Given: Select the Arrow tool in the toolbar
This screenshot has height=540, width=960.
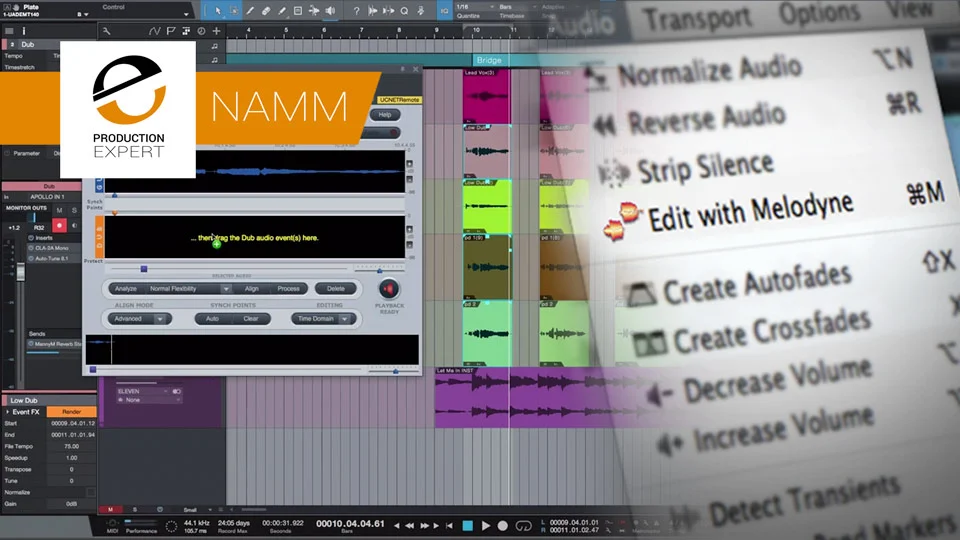Looking at the screenshot, I should tap(218, 11).
